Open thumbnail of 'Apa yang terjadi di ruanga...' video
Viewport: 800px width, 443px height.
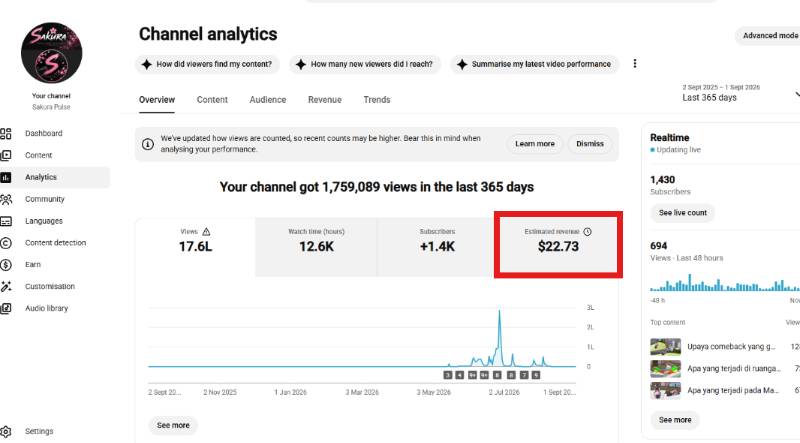(x=665, y=369)
